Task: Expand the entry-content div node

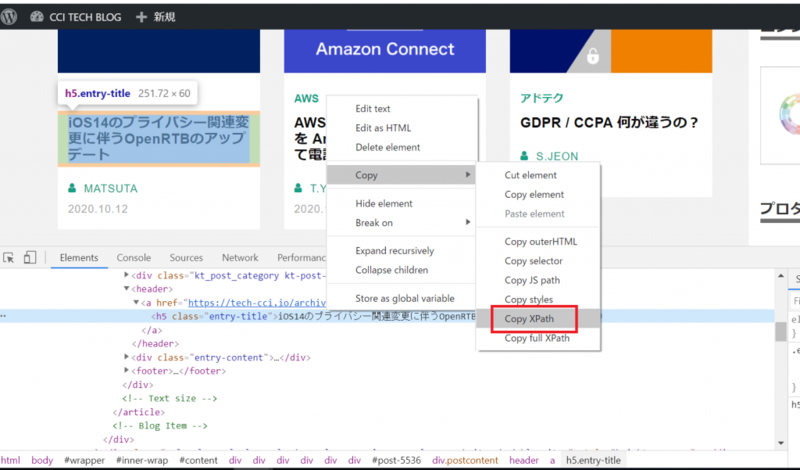Action: pyautogui.click(x=127, y=357)
